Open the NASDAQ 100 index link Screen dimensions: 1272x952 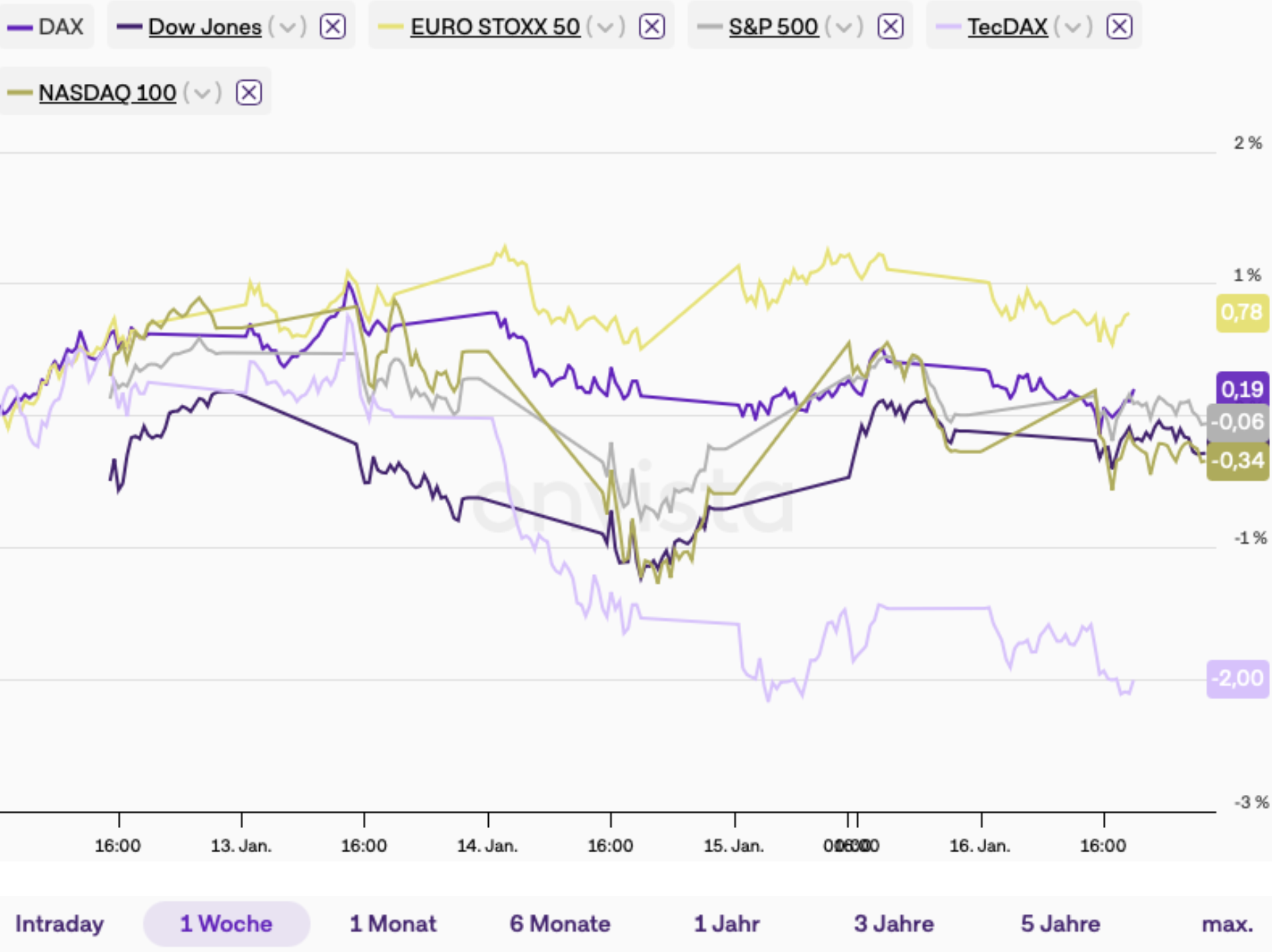pos(107,93)
